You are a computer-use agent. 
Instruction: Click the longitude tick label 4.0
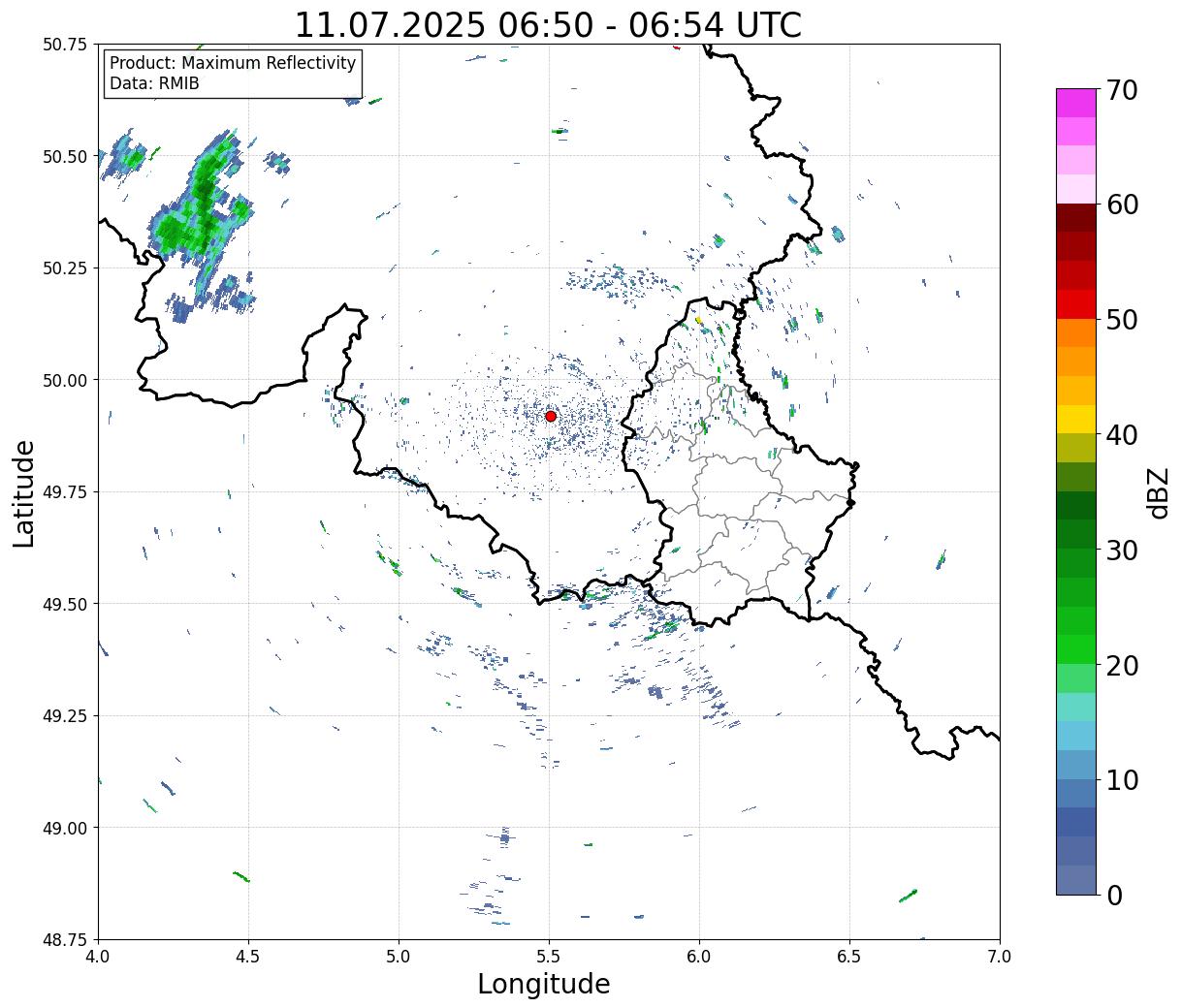(98, 957)
